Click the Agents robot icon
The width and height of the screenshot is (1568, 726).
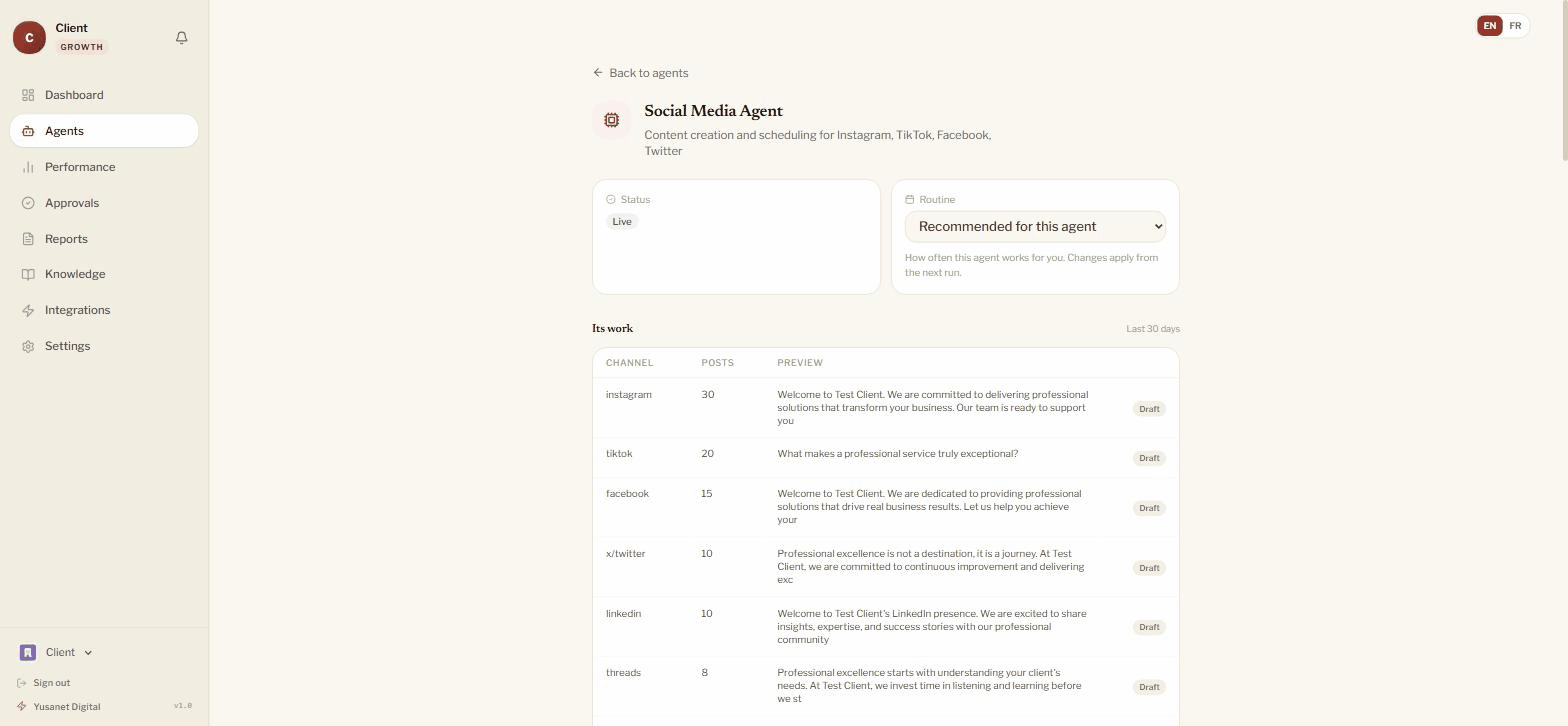pyautogui.click(x=28, y=131)
